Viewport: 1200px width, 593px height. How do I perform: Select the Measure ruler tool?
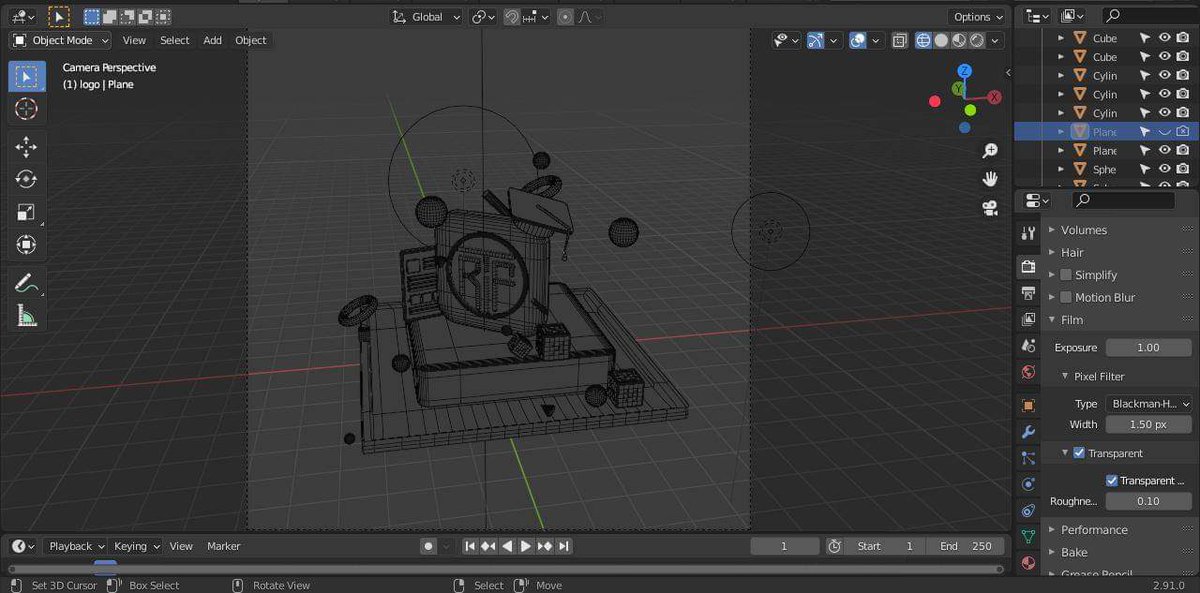(x=27, y=315)
